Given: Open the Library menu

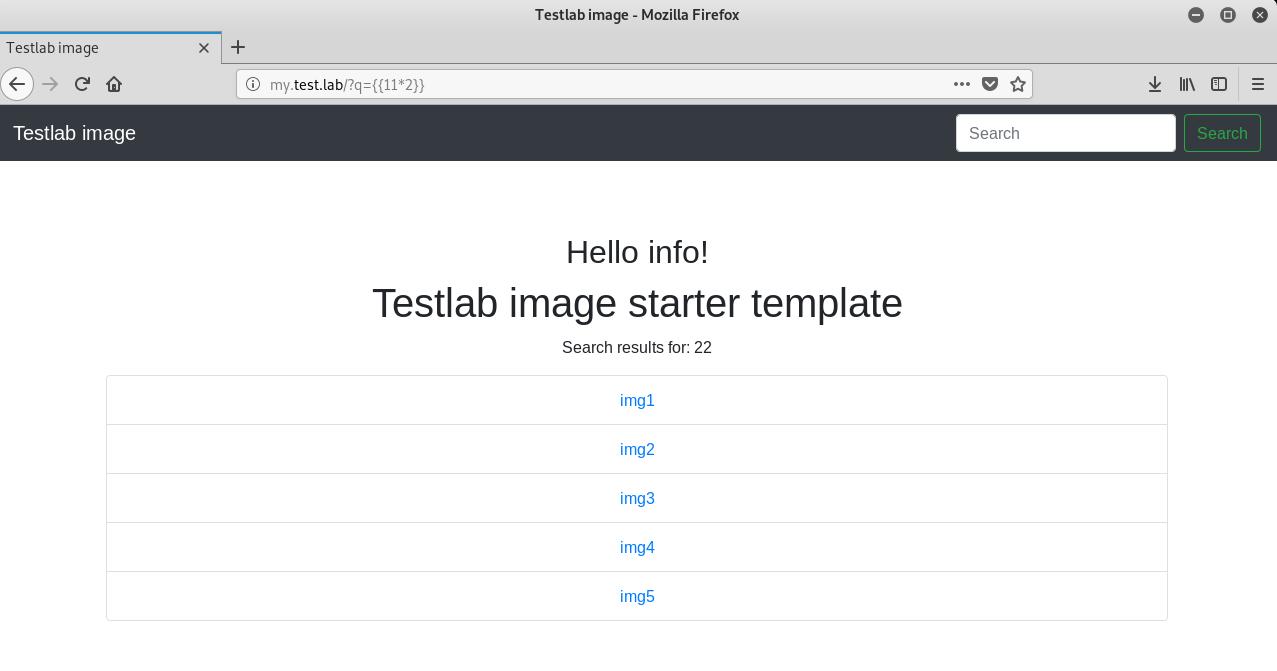Looking at the screenshot, I should 1187,84.
